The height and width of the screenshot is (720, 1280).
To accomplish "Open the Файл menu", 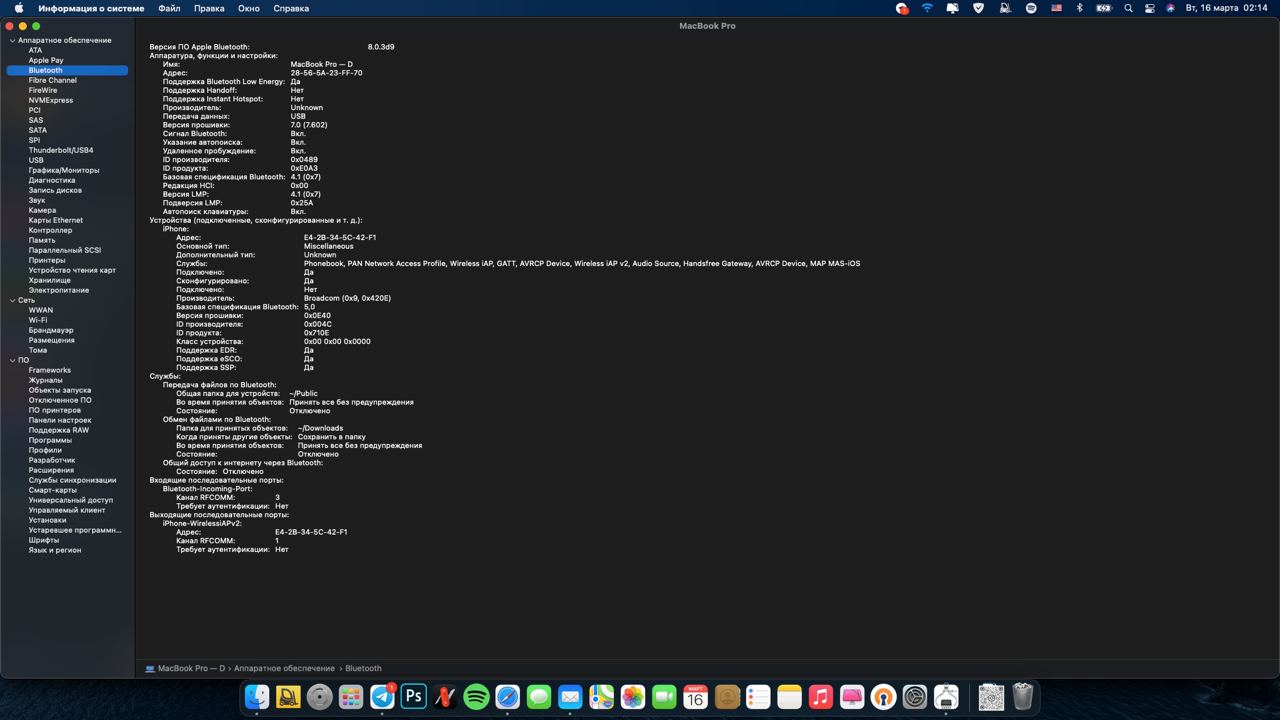I will coord(169,8).
